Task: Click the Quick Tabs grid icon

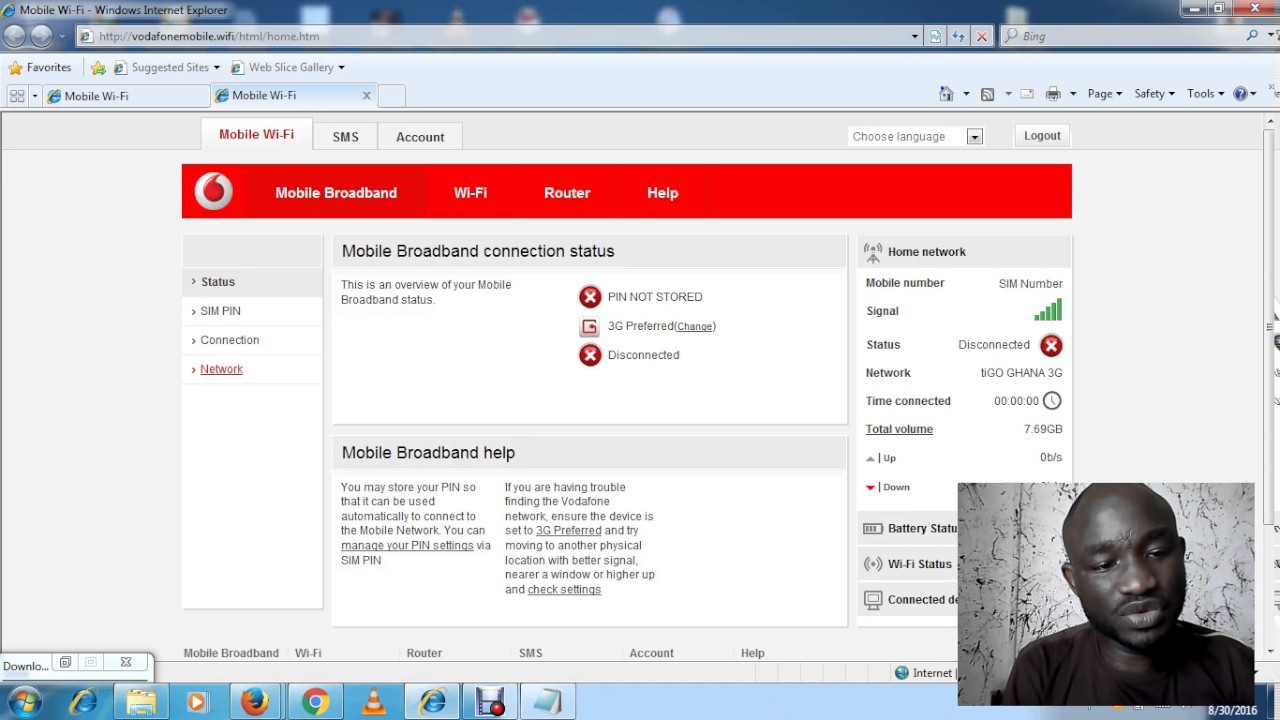Action: [16, 95]
